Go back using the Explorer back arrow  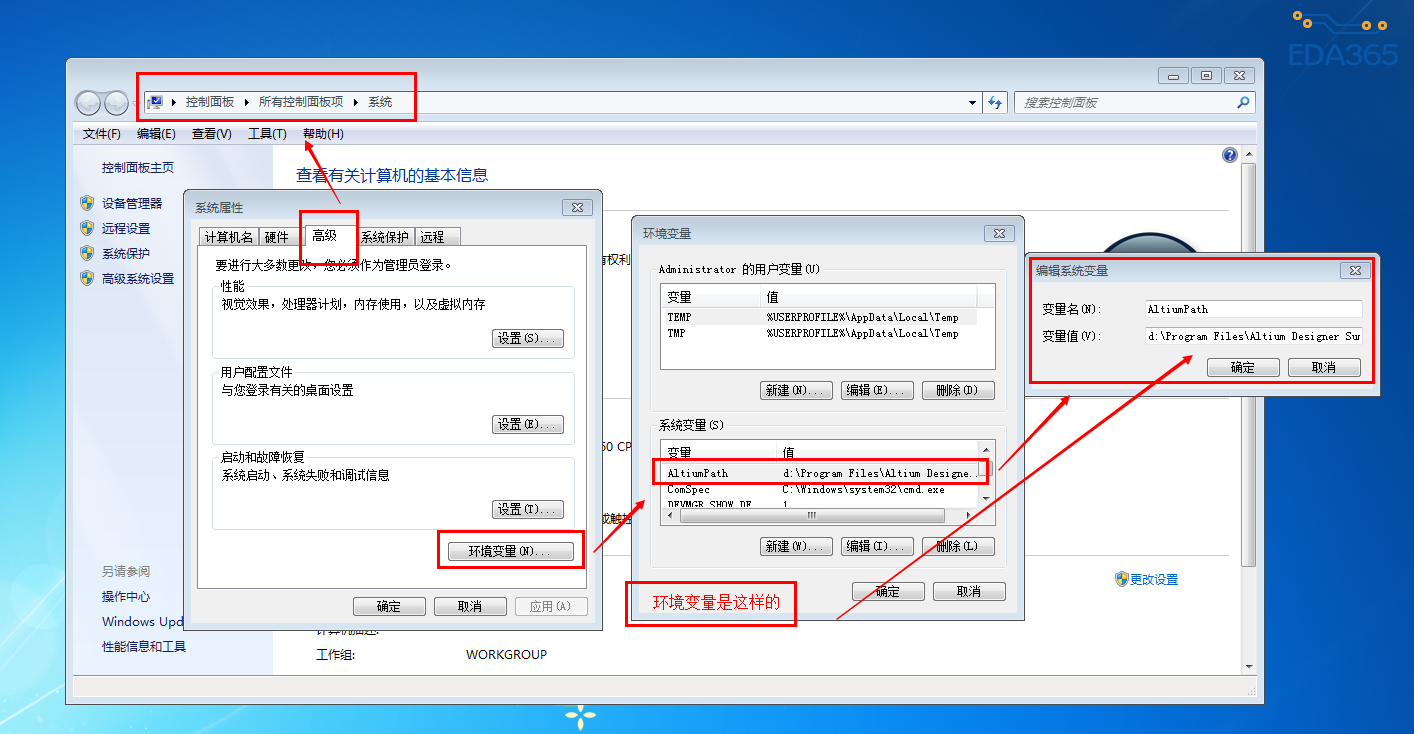tap(89, 102)
